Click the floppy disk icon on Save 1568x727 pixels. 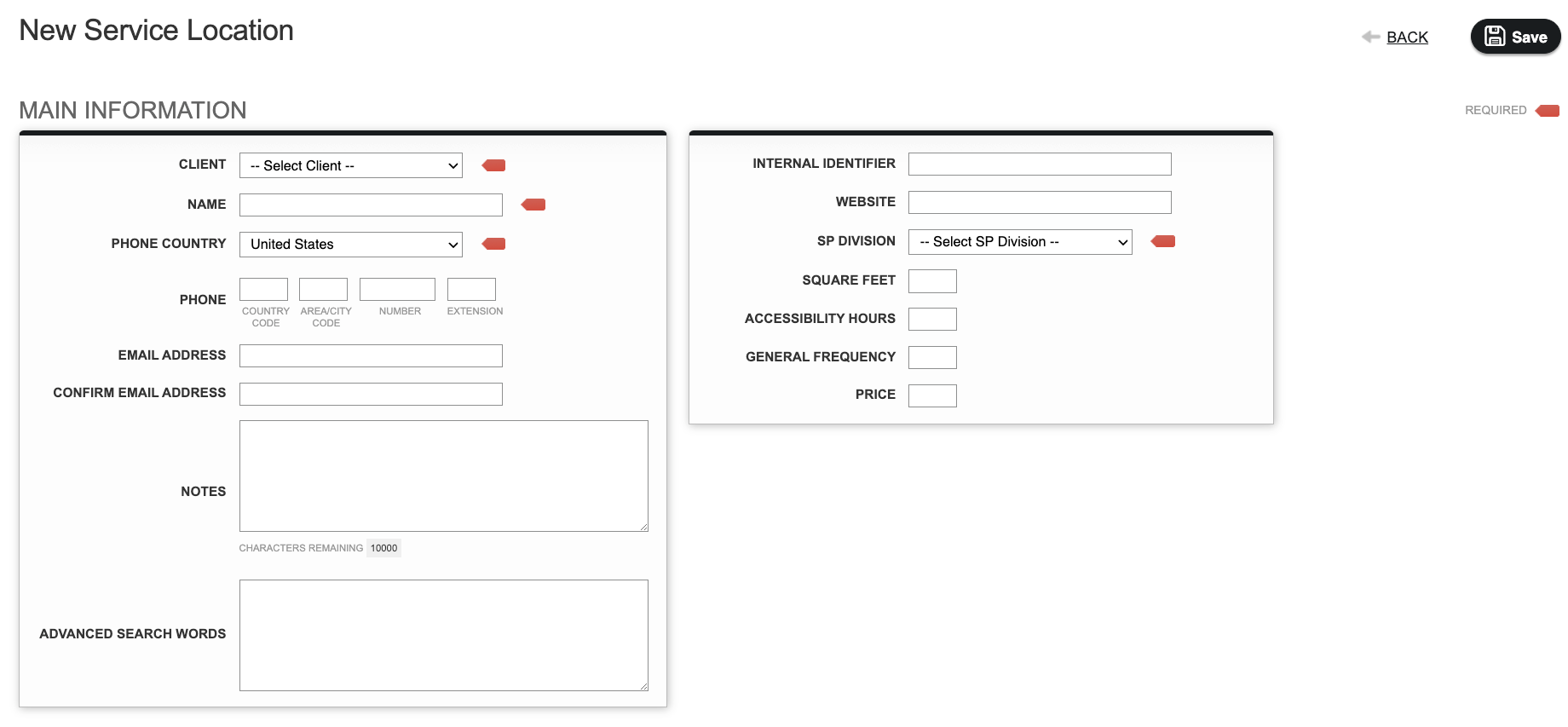click(x=1495, y=36)
